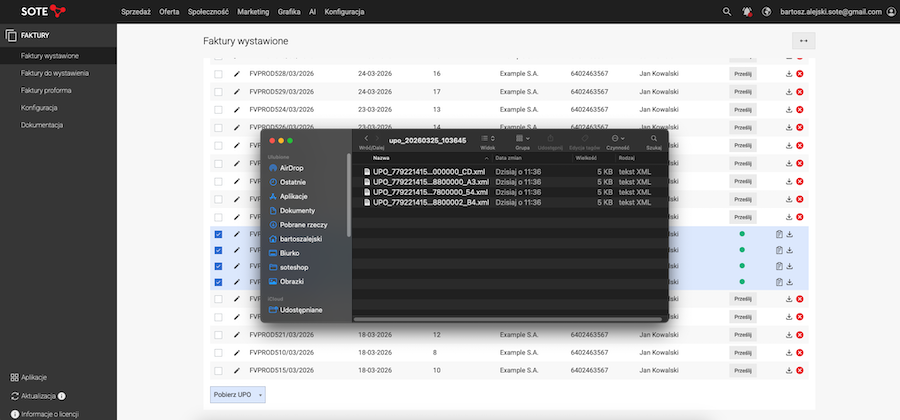This screenshot has width=900, height=420.
Task: Click red delete icon in FVPROD529/03/2026 row
Action: 800,92
